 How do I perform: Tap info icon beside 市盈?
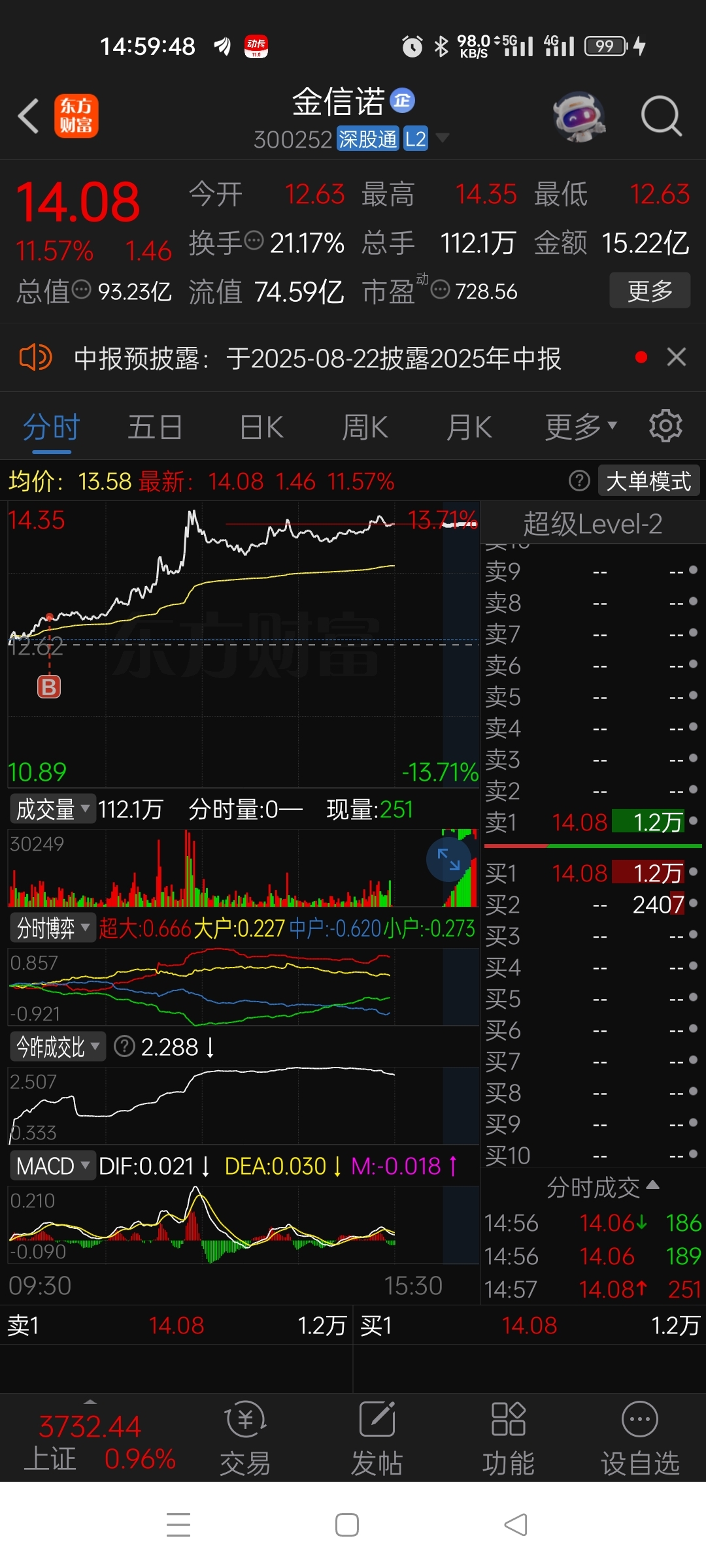tap(441, 289)
